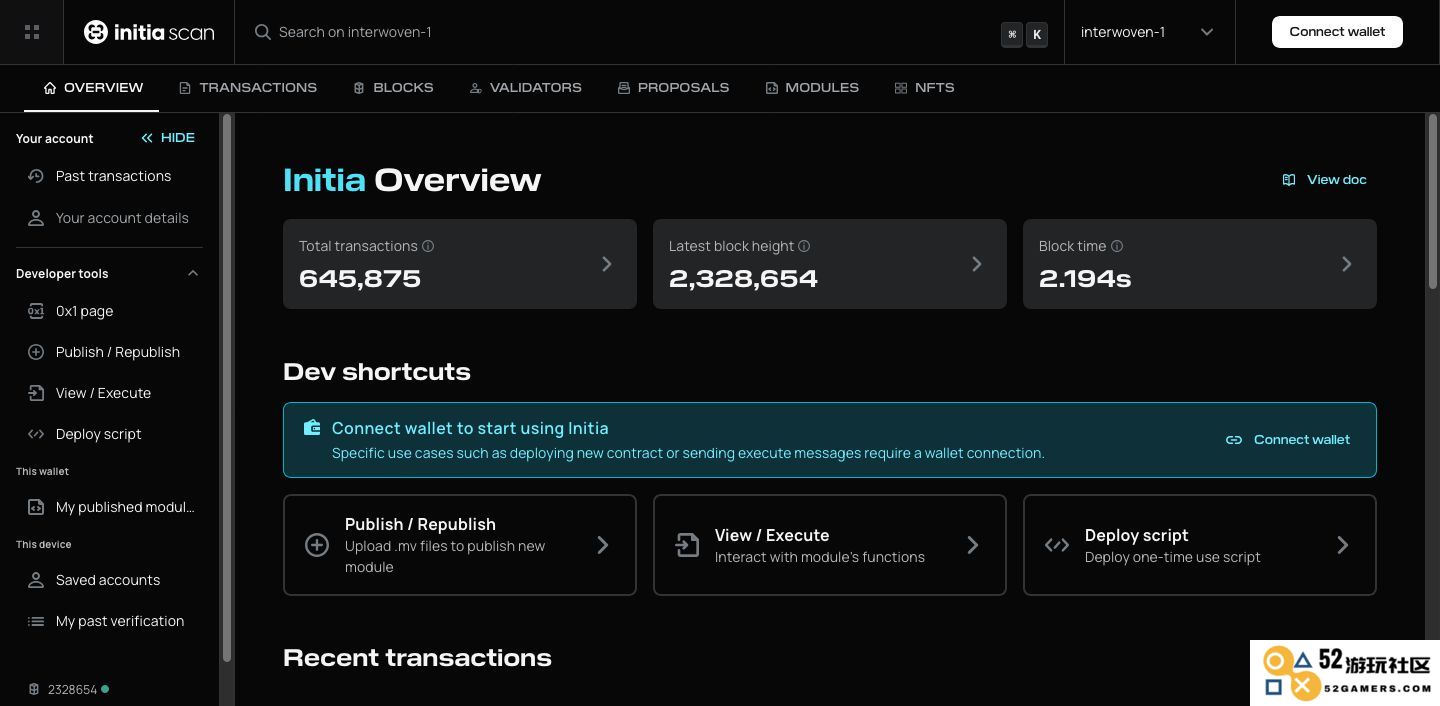Screen dimensions: 1440x706
Task: Click the Your account details person icon
Action: [x=36, y=218]
